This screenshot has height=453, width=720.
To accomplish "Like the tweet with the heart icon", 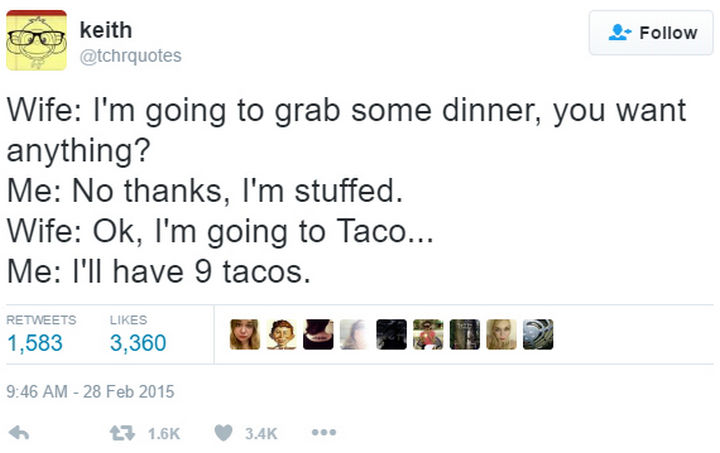I will point(225,433).
